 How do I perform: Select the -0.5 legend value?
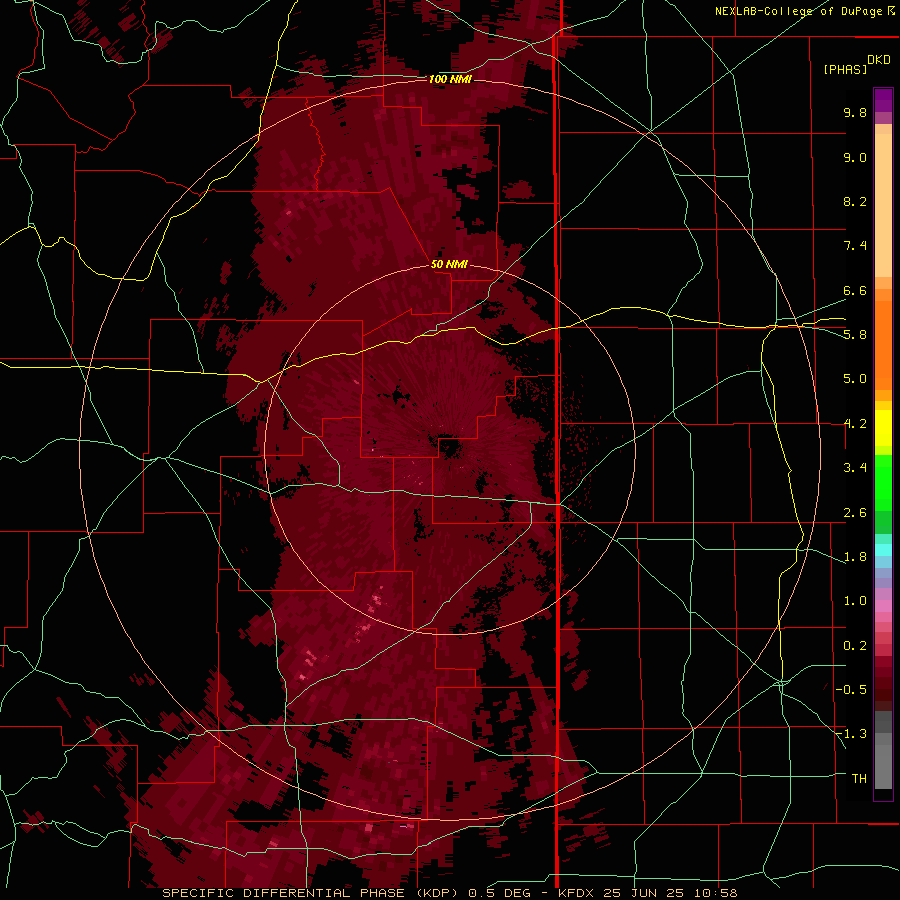pyautogui.click(x=852, y=690)
